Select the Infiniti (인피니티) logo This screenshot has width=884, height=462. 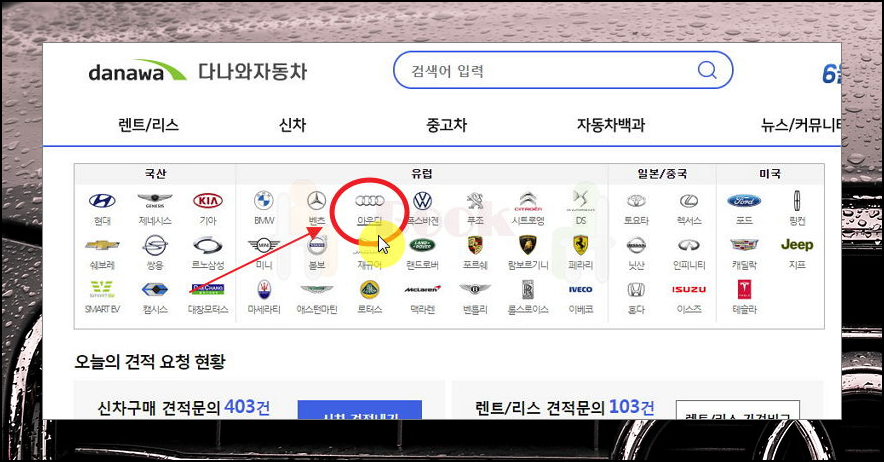pyautogui.click(x=689, y=245)
